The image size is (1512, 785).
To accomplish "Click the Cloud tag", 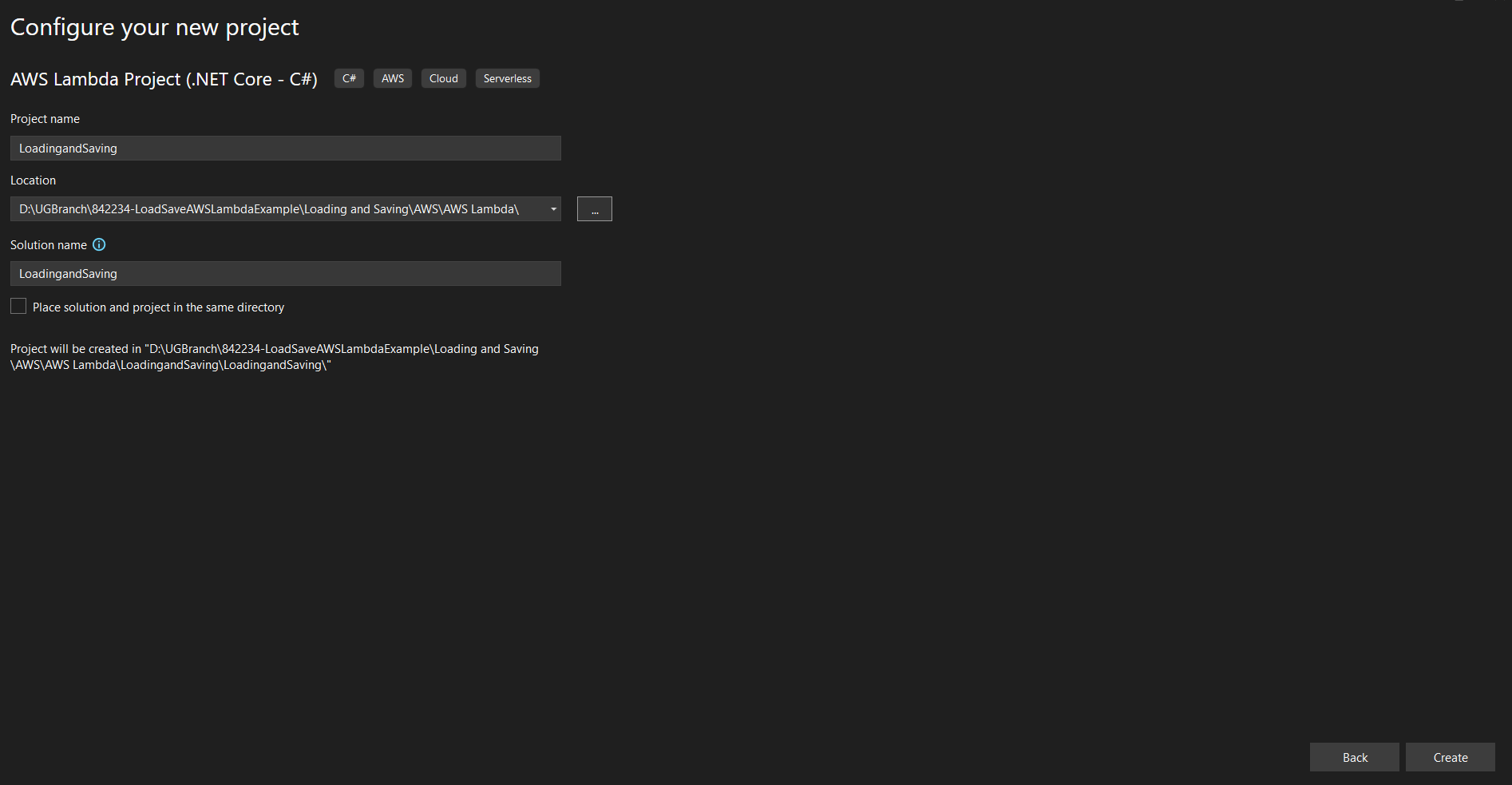I will [444, 78].
